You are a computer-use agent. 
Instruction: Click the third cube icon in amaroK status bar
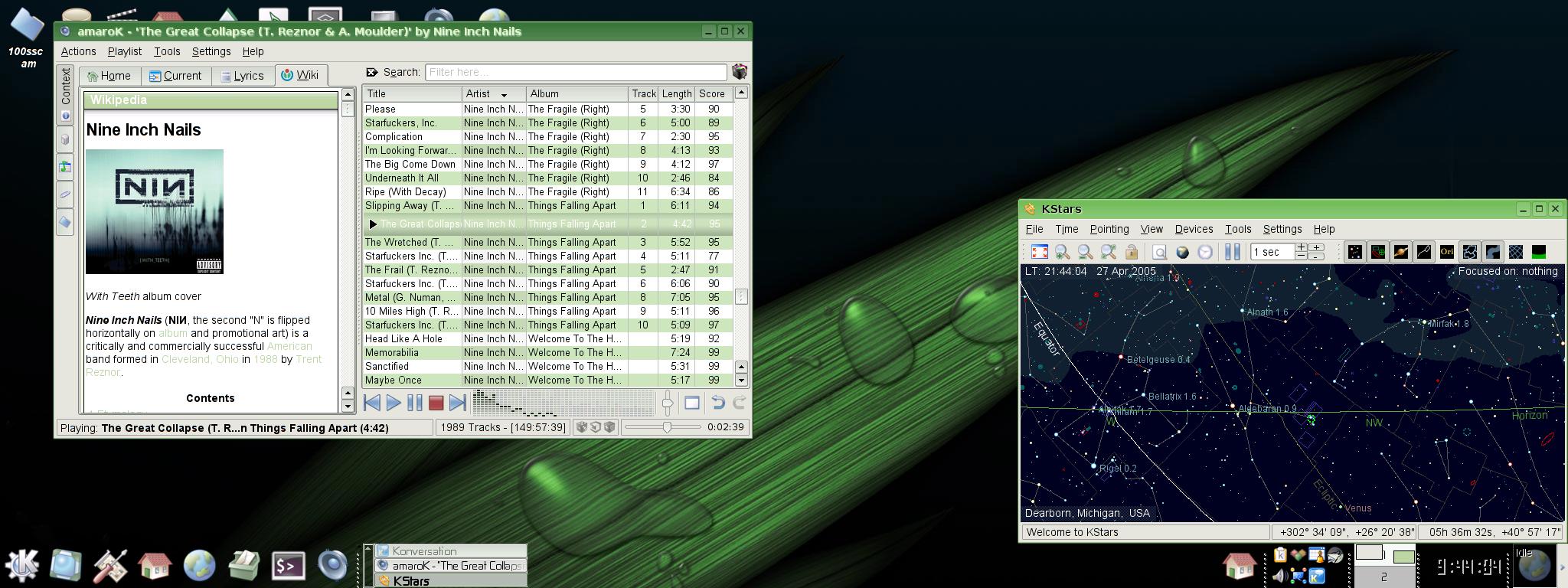coord(609,427)
